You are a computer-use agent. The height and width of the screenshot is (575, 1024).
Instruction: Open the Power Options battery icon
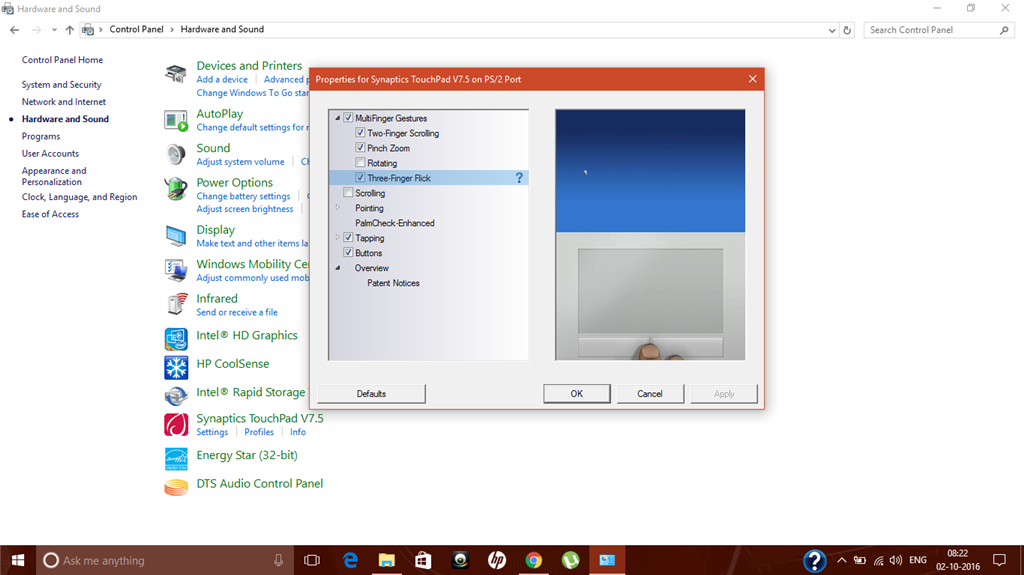176,189
